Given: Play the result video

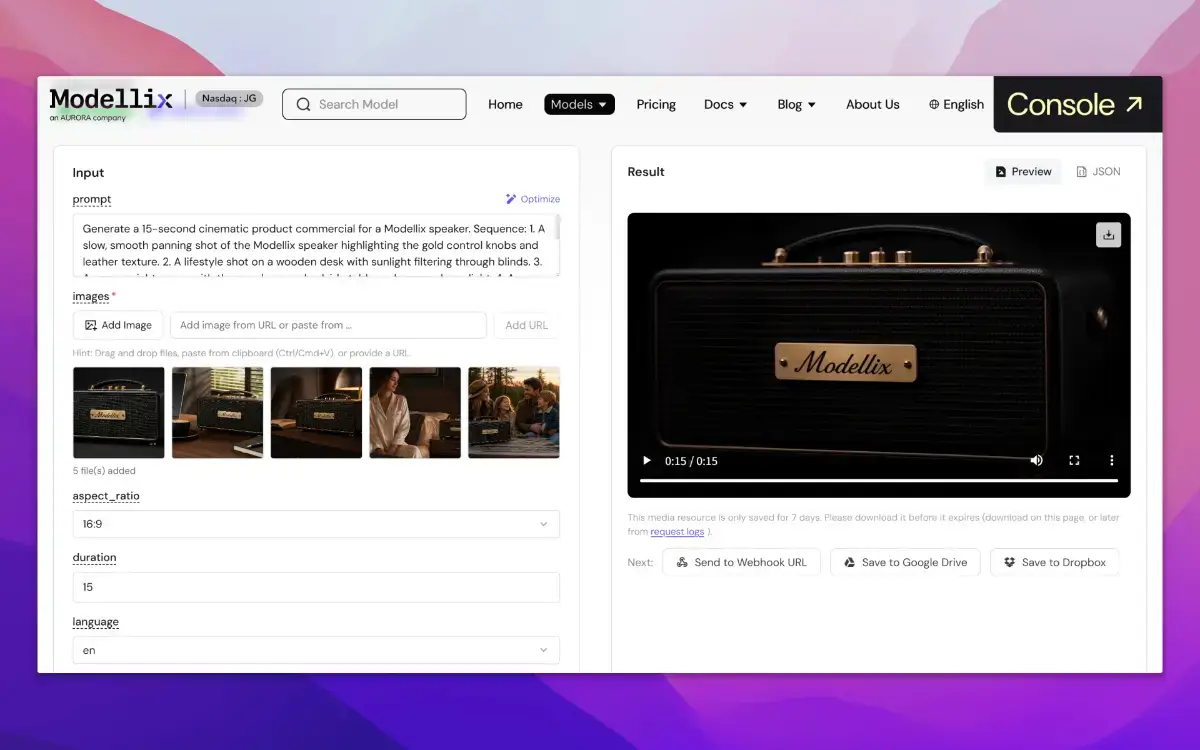Looking at the screenshot, I should pos(646,461).
